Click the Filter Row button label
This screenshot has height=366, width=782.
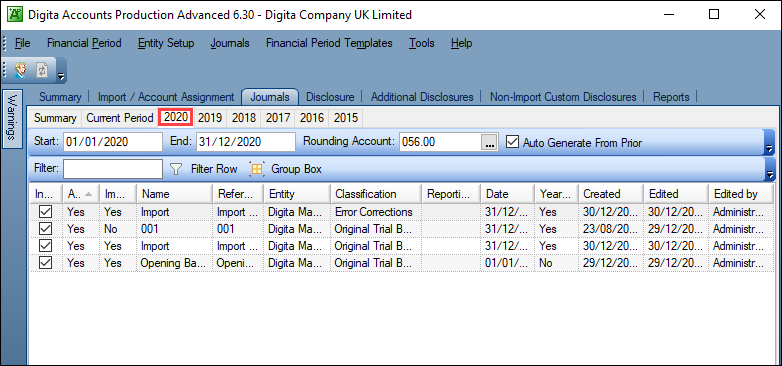[x=214, y=169]
